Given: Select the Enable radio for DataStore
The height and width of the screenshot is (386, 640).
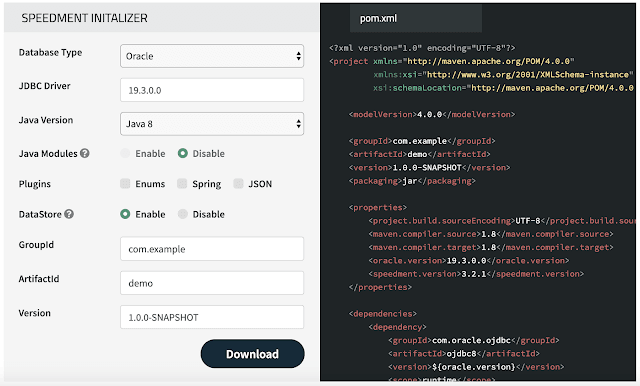Looking at the screenshot, I should pyautogui.click(x=125, y=214).
